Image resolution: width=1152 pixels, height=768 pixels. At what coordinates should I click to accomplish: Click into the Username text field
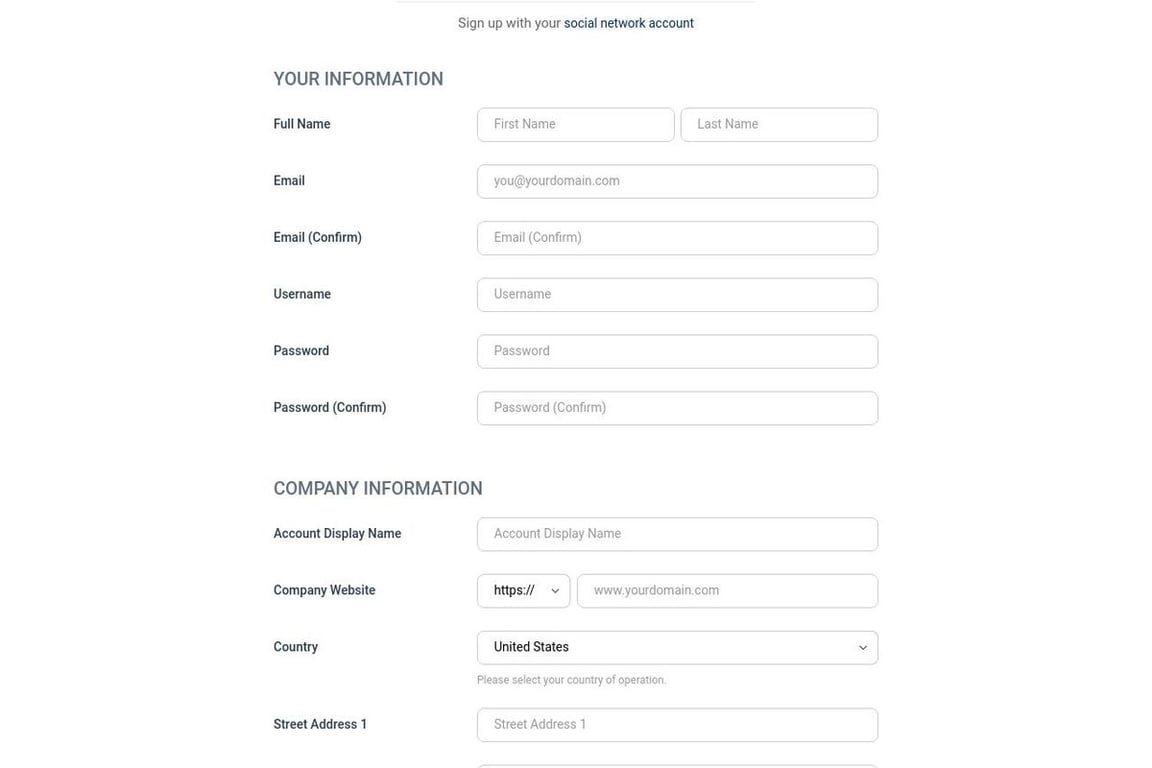(x=677, y=295)
